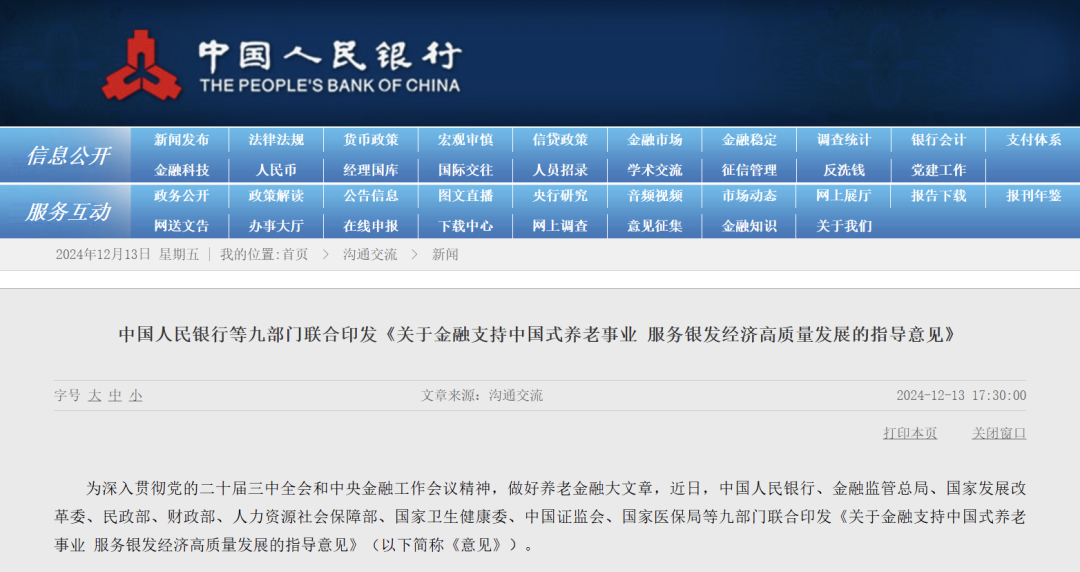The width and height of the screenshot is (1080, 572).
Task: Open 宏观审慎 navigation link
Action: click(466, 140)
